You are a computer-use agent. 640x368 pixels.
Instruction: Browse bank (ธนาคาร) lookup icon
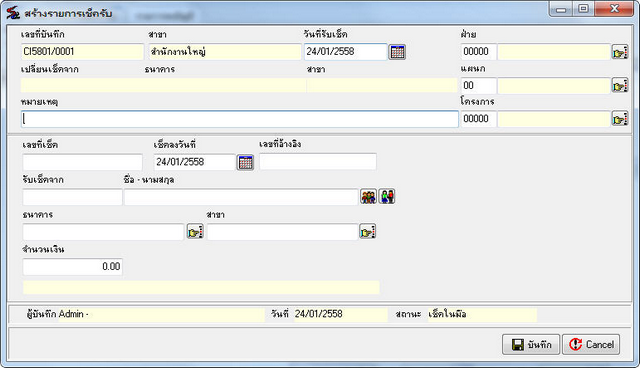coord(195,232)
